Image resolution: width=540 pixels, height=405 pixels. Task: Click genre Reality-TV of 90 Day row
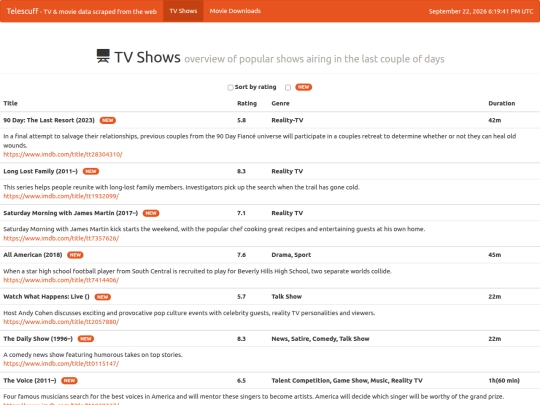pyautogui.click(x=287, y=120)
